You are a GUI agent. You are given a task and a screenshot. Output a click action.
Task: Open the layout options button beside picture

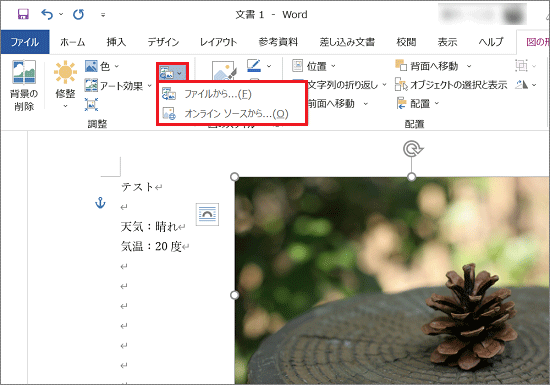(207, 214)
